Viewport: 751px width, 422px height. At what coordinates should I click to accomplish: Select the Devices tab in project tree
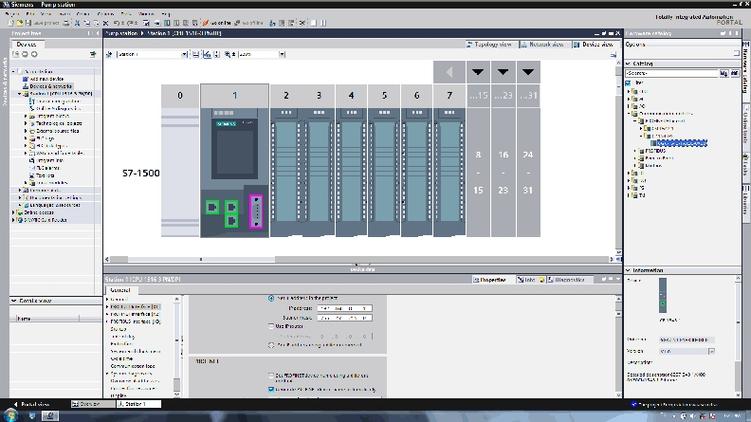point(26,44)
